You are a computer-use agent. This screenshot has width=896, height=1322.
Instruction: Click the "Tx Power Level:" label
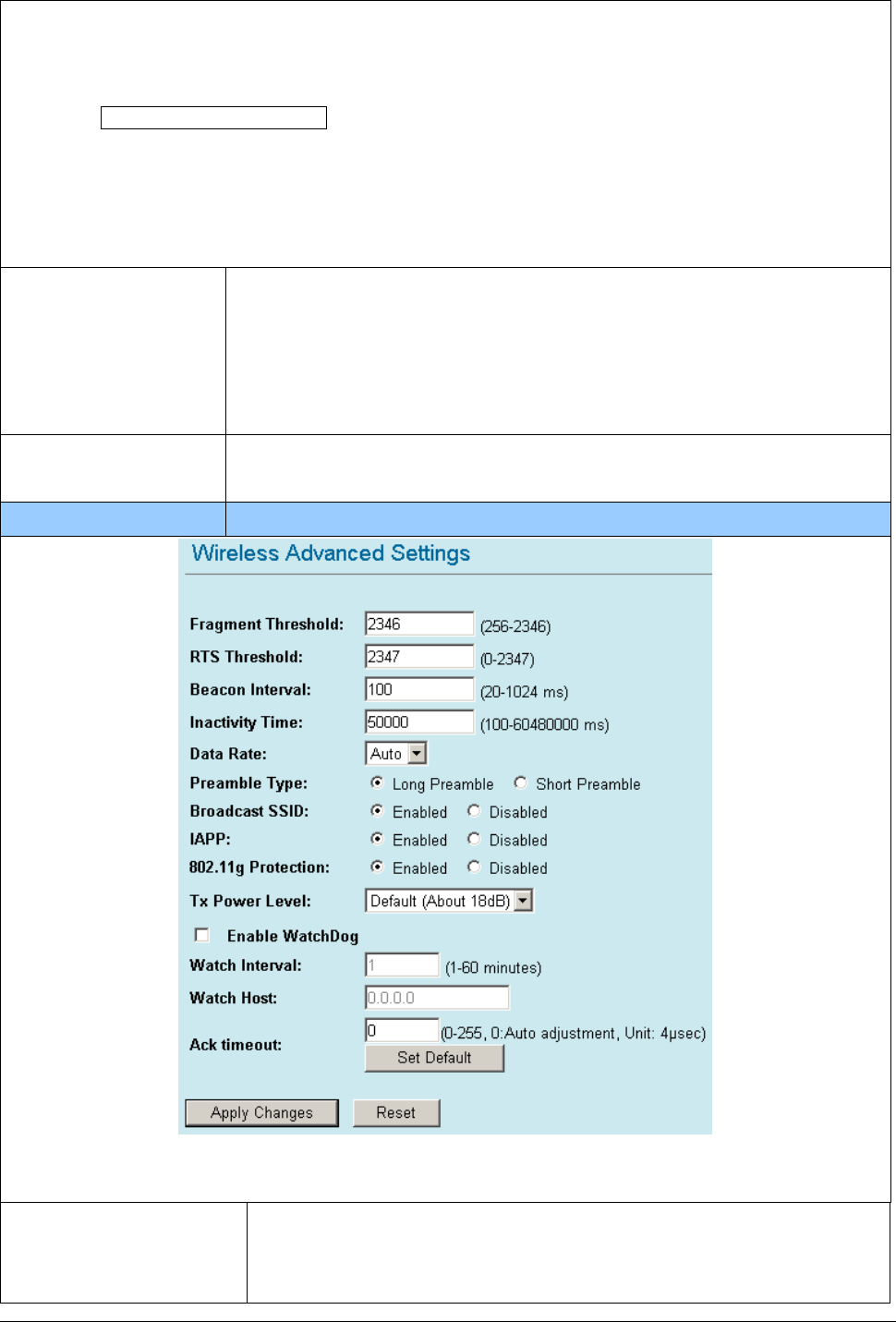tap(250, 901)
